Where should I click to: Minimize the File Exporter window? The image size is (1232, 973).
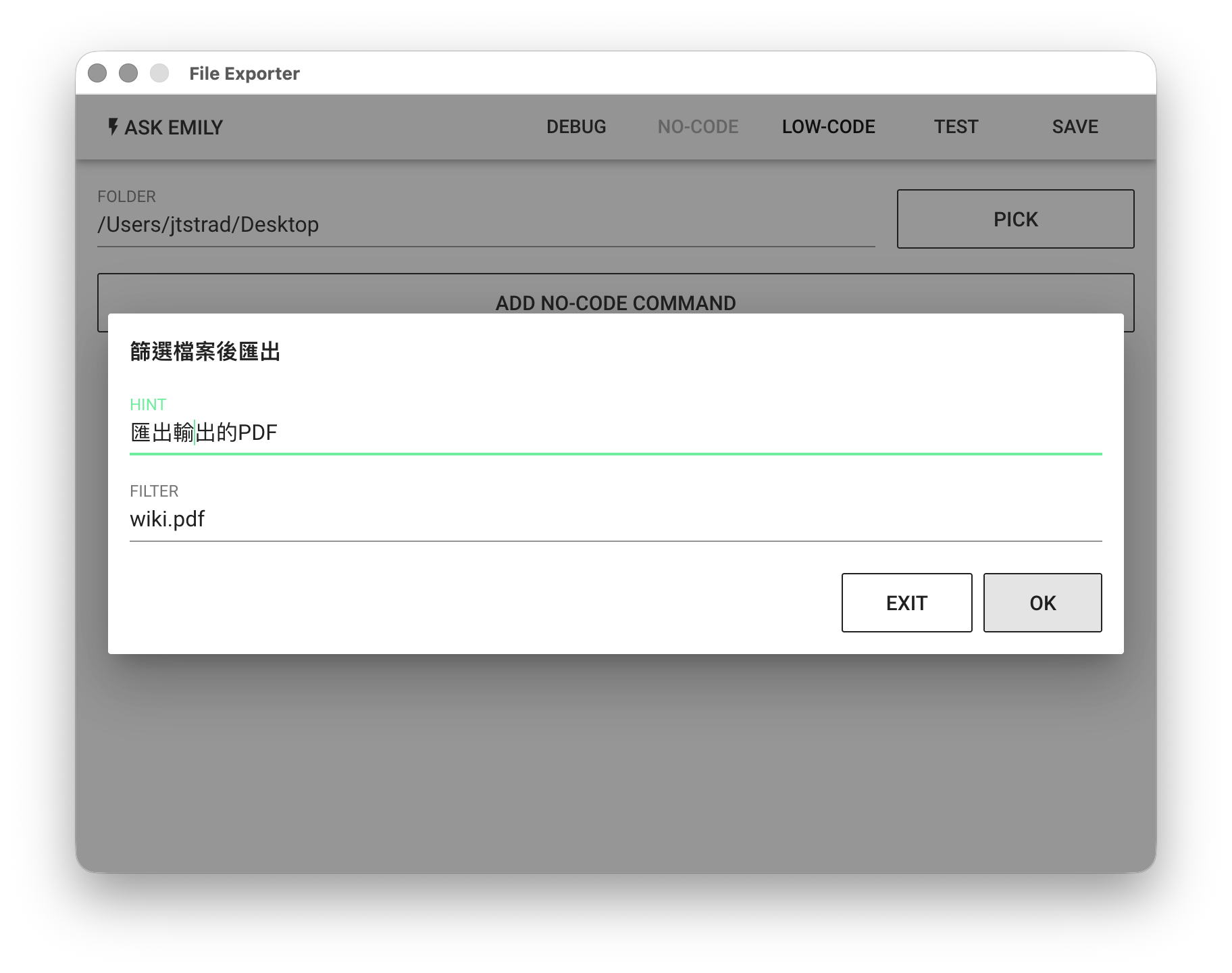pyautogui.click(x=128, y=73)
